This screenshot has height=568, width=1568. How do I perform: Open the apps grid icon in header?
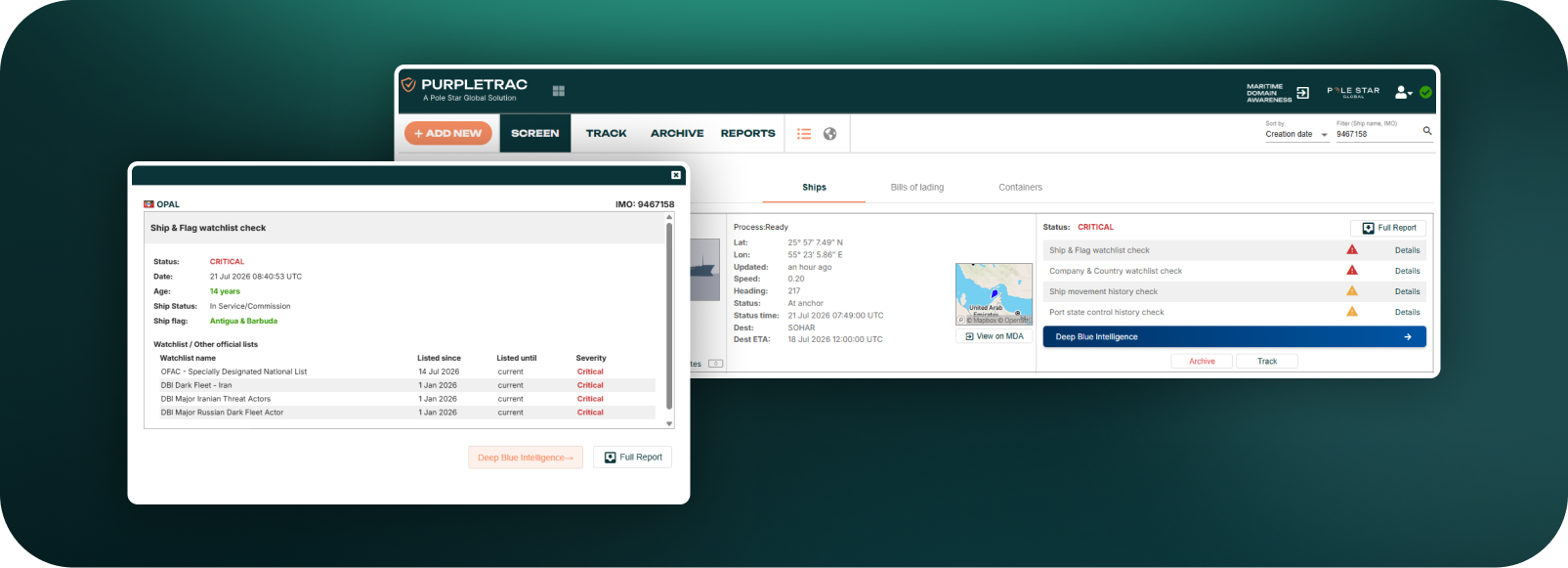pyautogui.click(x=559, y=91)
